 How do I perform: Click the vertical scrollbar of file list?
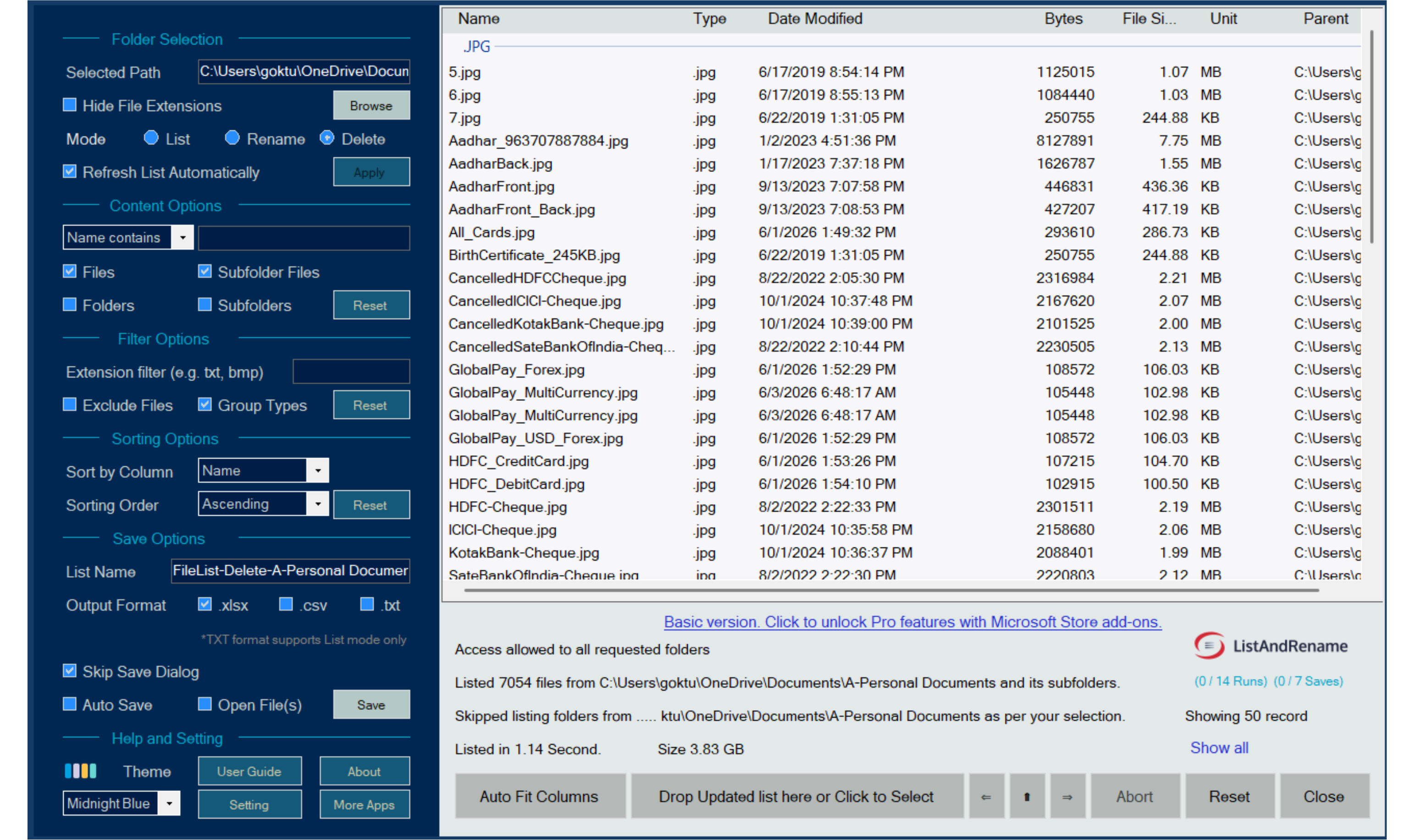point(1371,137)
